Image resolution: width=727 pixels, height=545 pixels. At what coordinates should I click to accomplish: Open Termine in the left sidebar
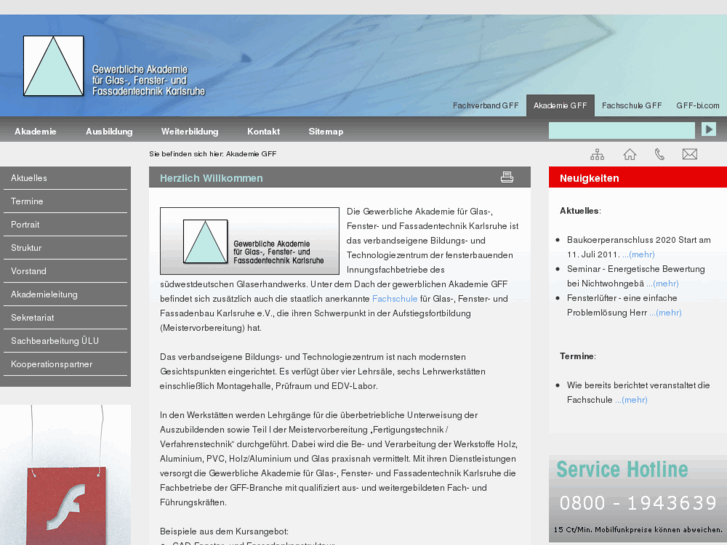coord(65,201)
